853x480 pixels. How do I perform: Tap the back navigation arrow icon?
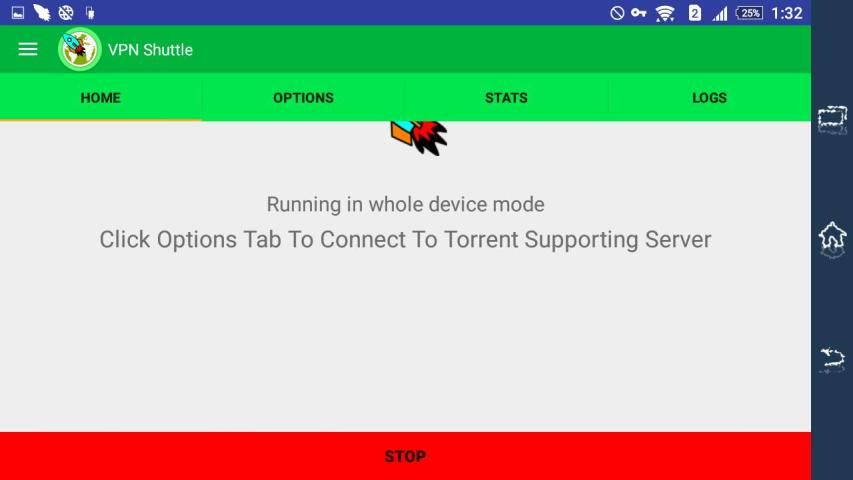pyautogui.click(x=832, y=359)
